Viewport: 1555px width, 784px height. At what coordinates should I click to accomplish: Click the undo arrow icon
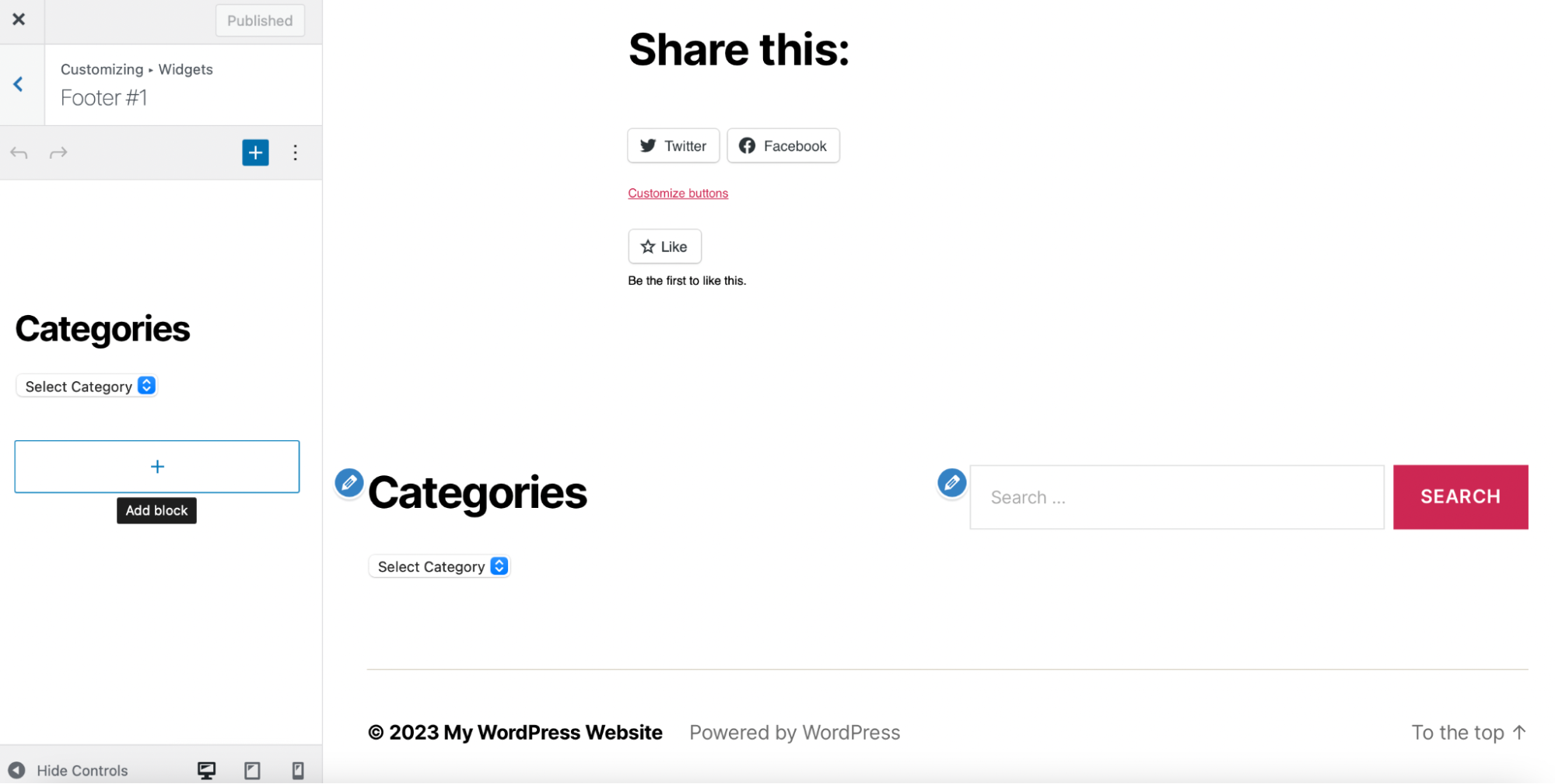[x=19, y=152]
